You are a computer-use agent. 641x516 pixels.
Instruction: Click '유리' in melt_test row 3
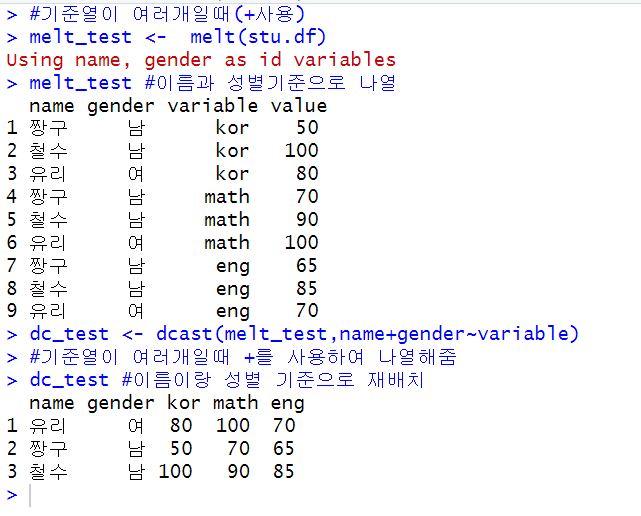[x=47, y=174]
